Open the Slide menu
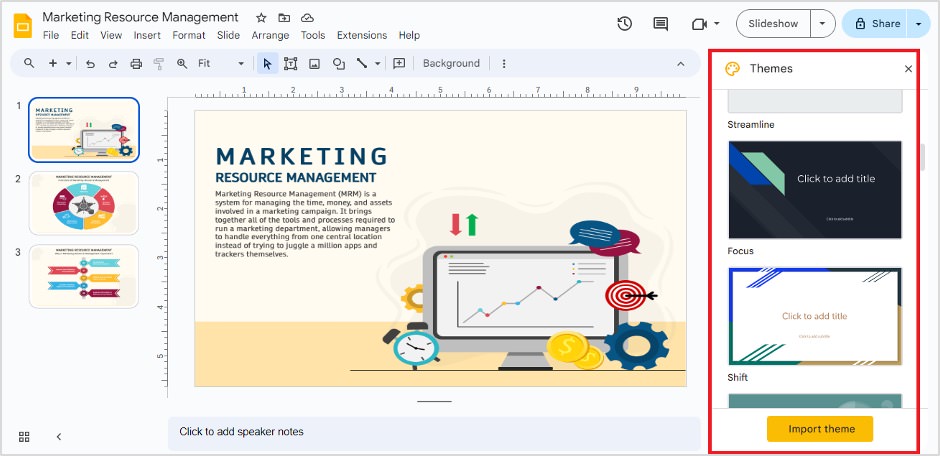This screenshot has width=940, height=456. coord(228,35)
